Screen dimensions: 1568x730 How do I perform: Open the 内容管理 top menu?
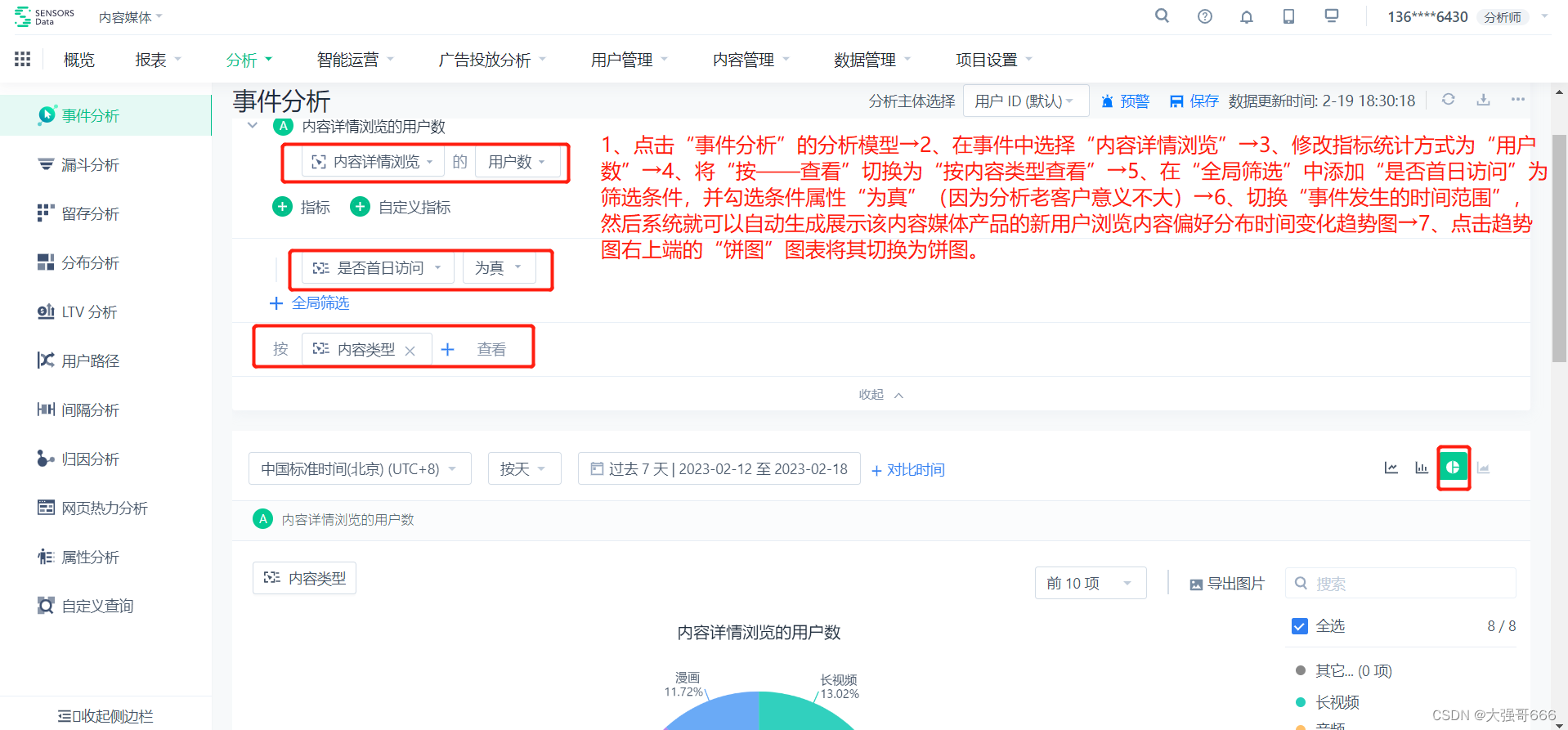750,60
